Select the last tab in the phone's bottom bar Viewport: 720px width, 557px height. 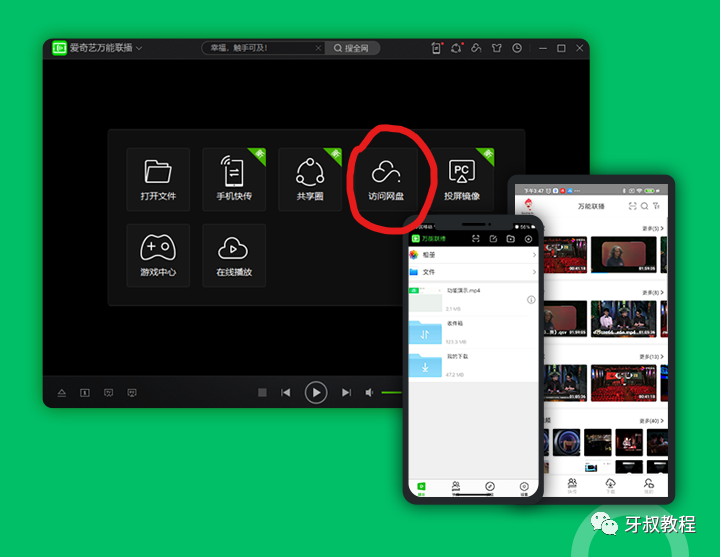click(524, 488)
